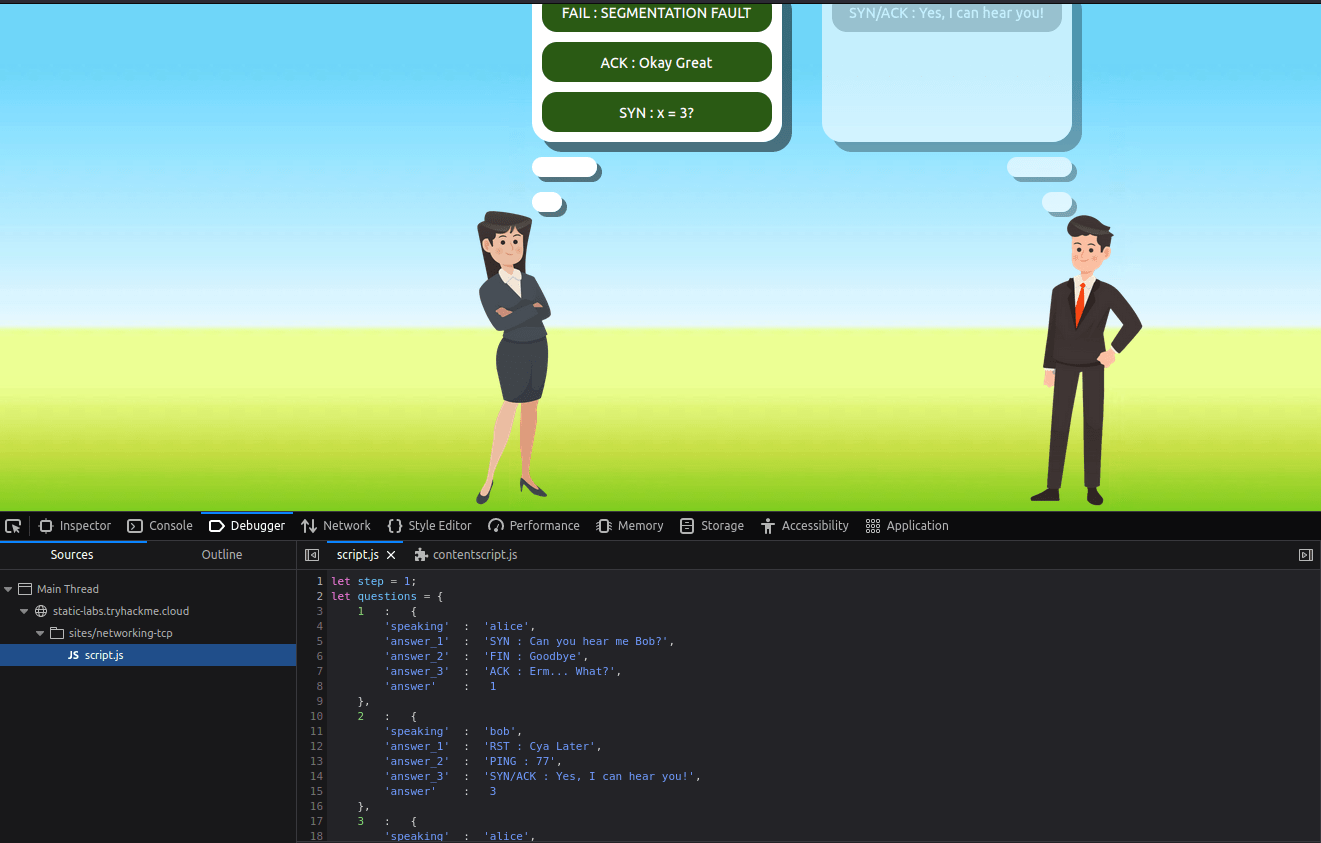This screenshot has height=843, width=1321.
Task: Open the Console panel
Action: point(159,525)
